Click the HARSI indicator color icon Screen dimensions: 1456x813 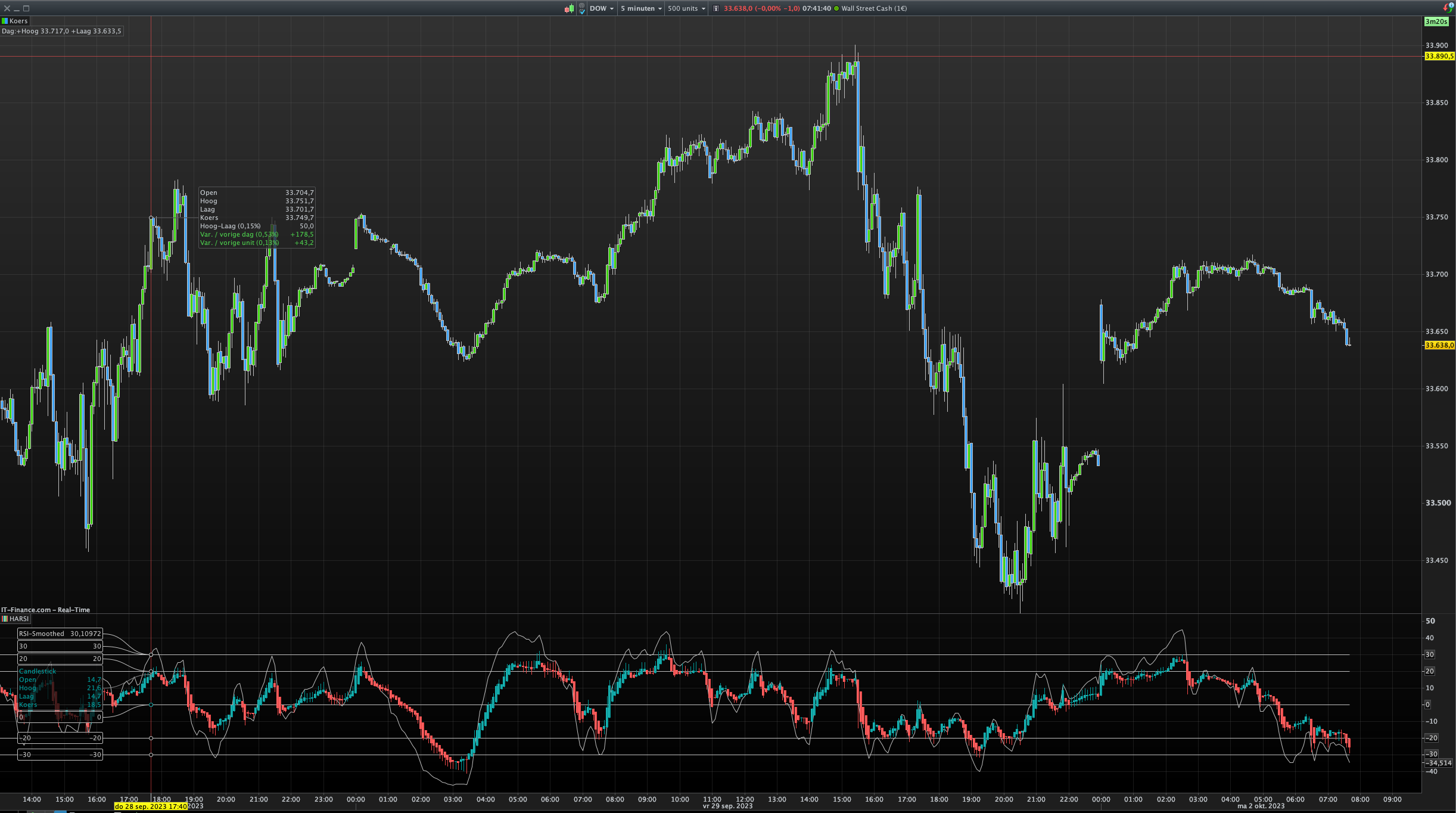tap(5, 619)
